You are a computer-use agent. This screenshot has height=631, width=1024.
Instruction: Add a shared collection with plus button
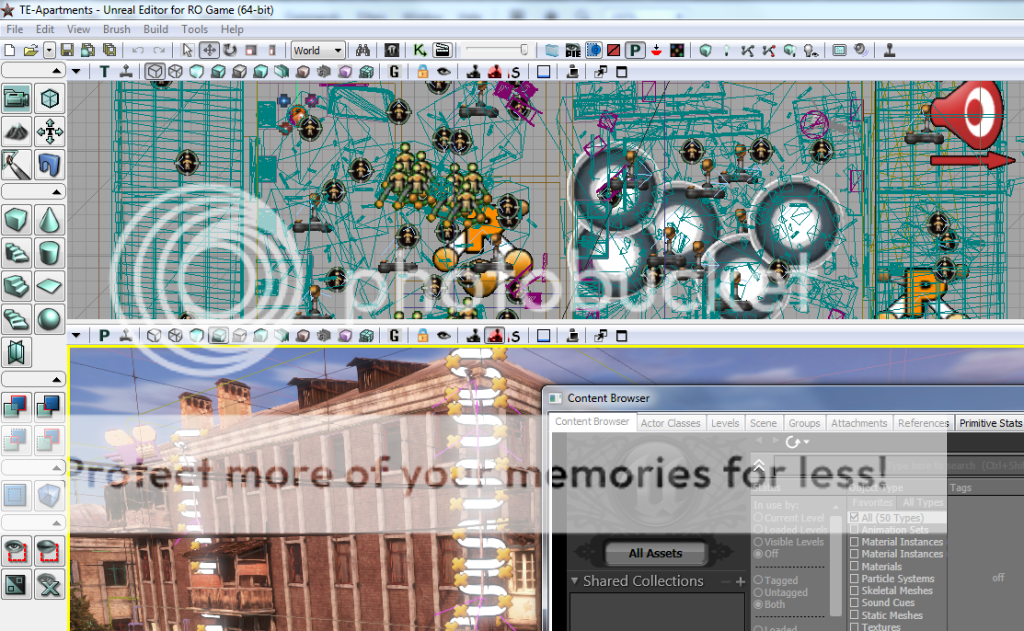pos(741,581)
